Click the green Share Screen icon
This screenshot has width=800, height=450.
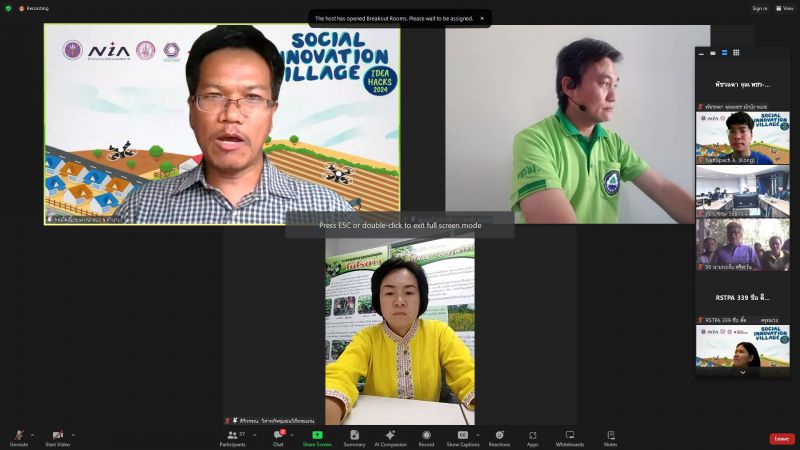click(317, 435)
